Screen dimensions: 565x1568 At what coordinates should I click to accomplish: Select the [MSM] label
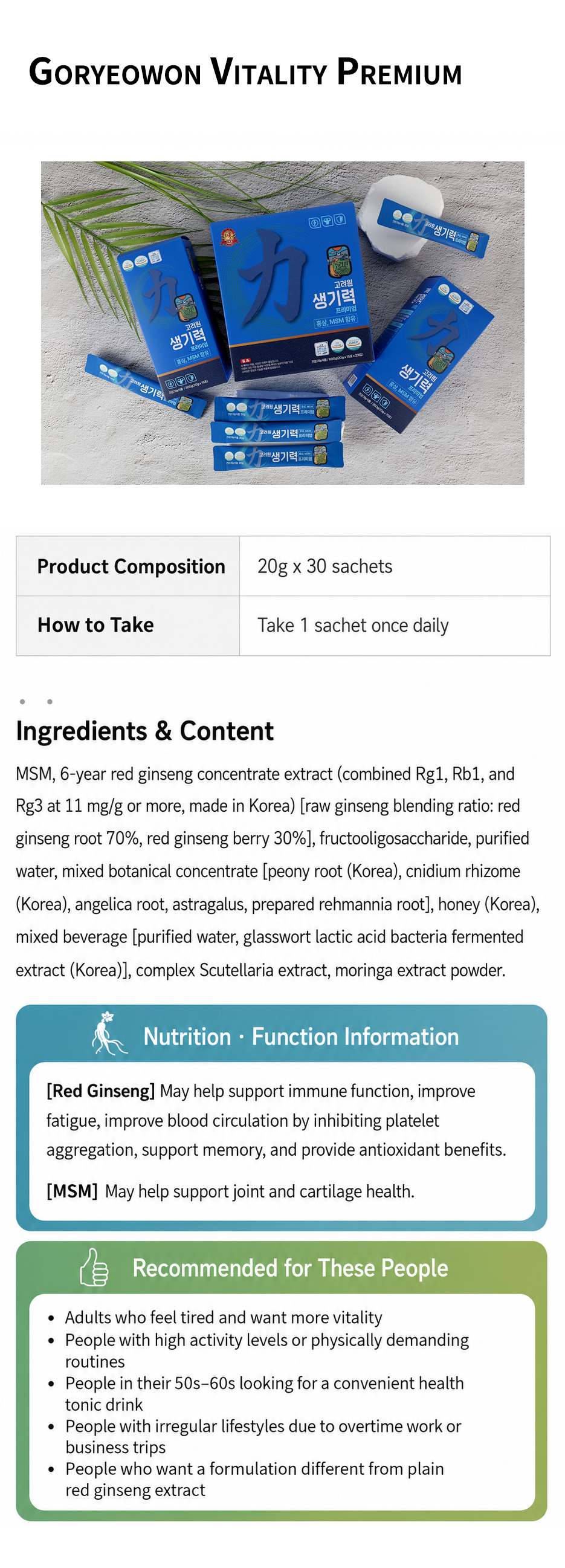coord(73,1191)
